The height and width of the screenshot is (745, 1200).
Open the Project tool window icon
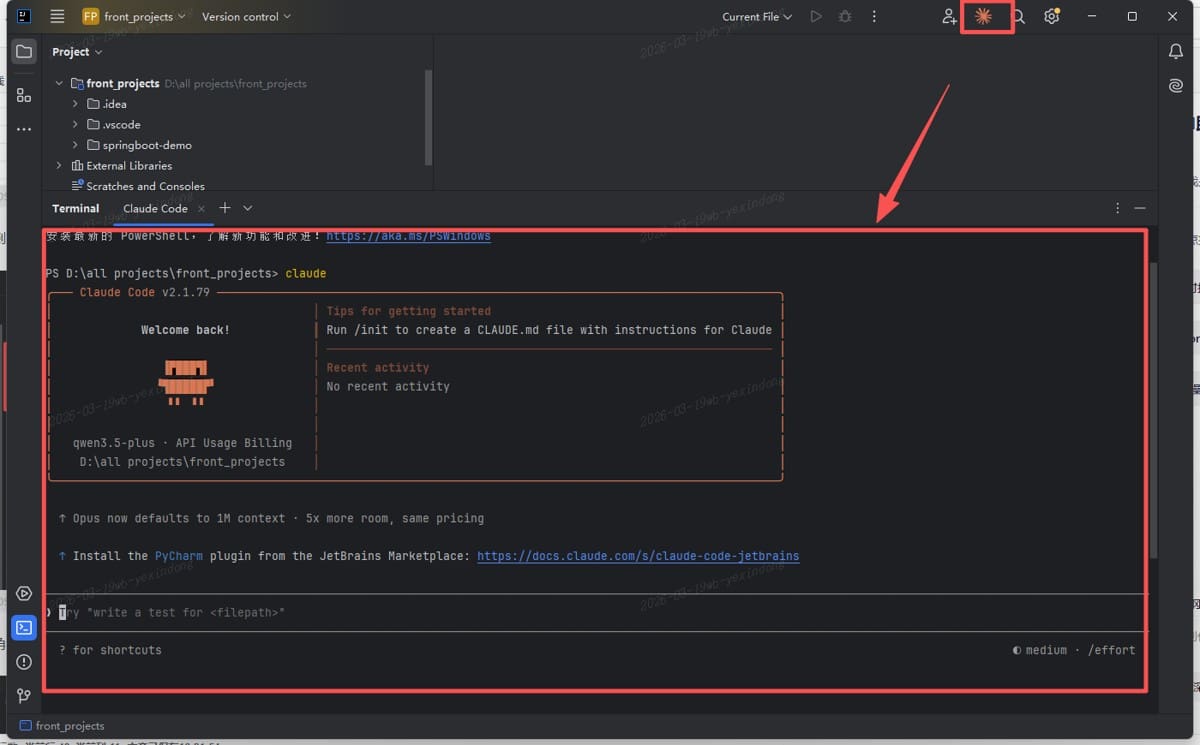[24, 52]
